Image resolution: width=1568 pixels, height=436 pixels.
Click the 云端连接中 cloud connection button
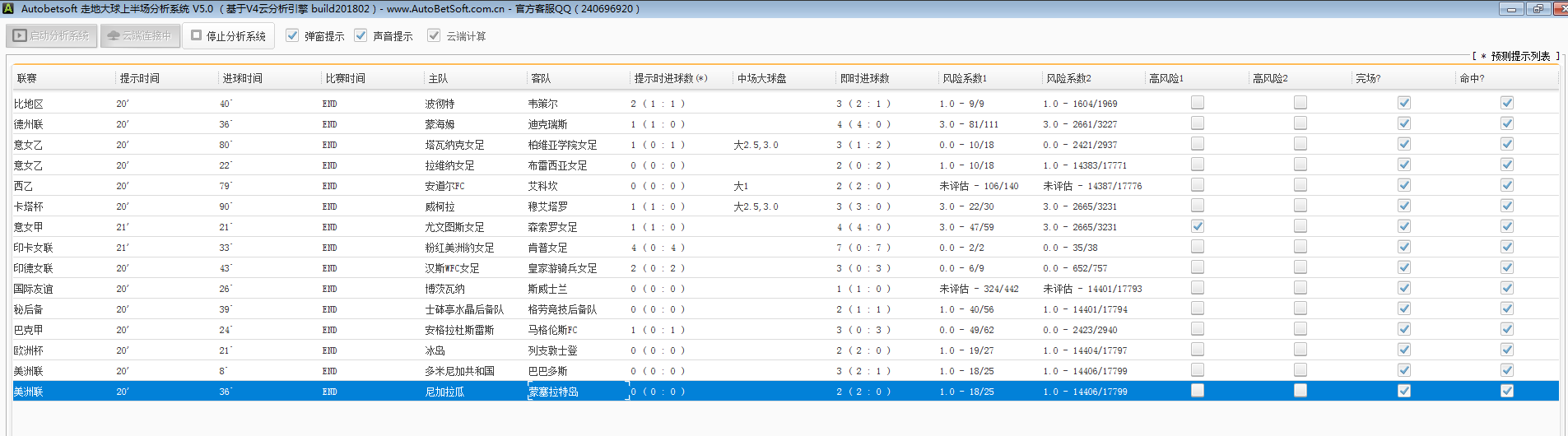[140, 36]
